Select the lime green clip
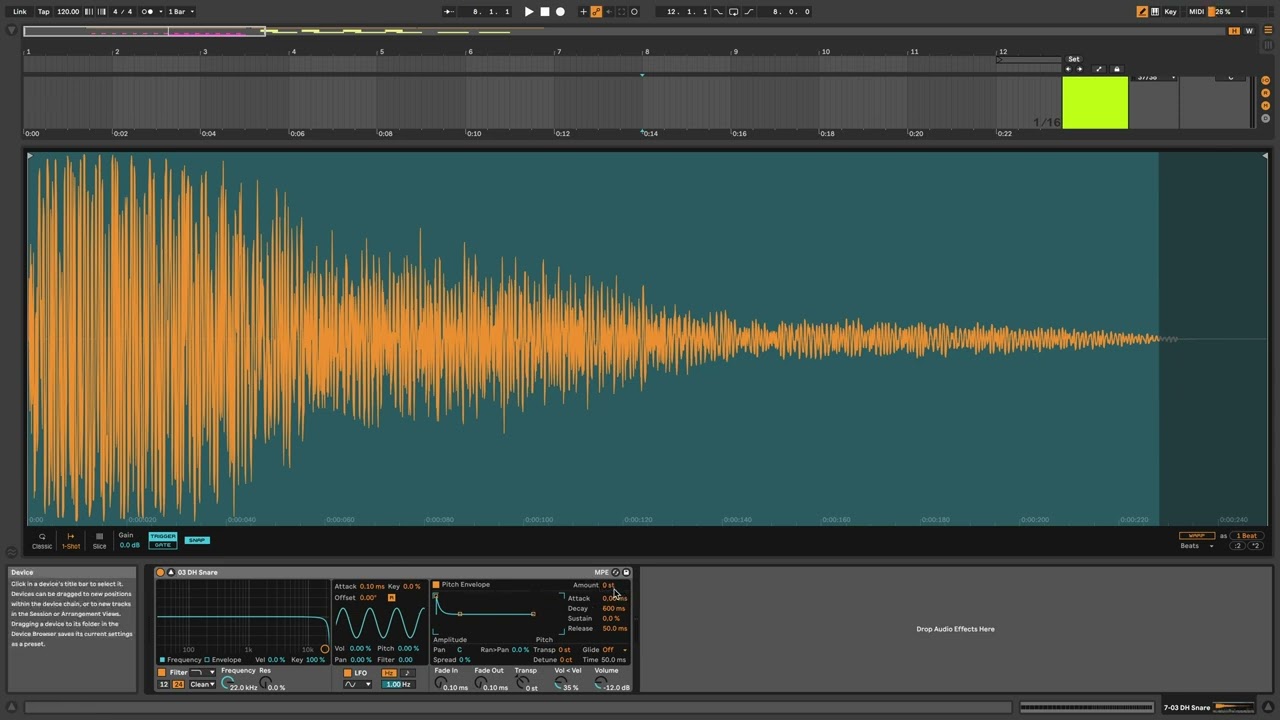The width and height of the screenshot is (1280, 720). tap(1095, 103)
